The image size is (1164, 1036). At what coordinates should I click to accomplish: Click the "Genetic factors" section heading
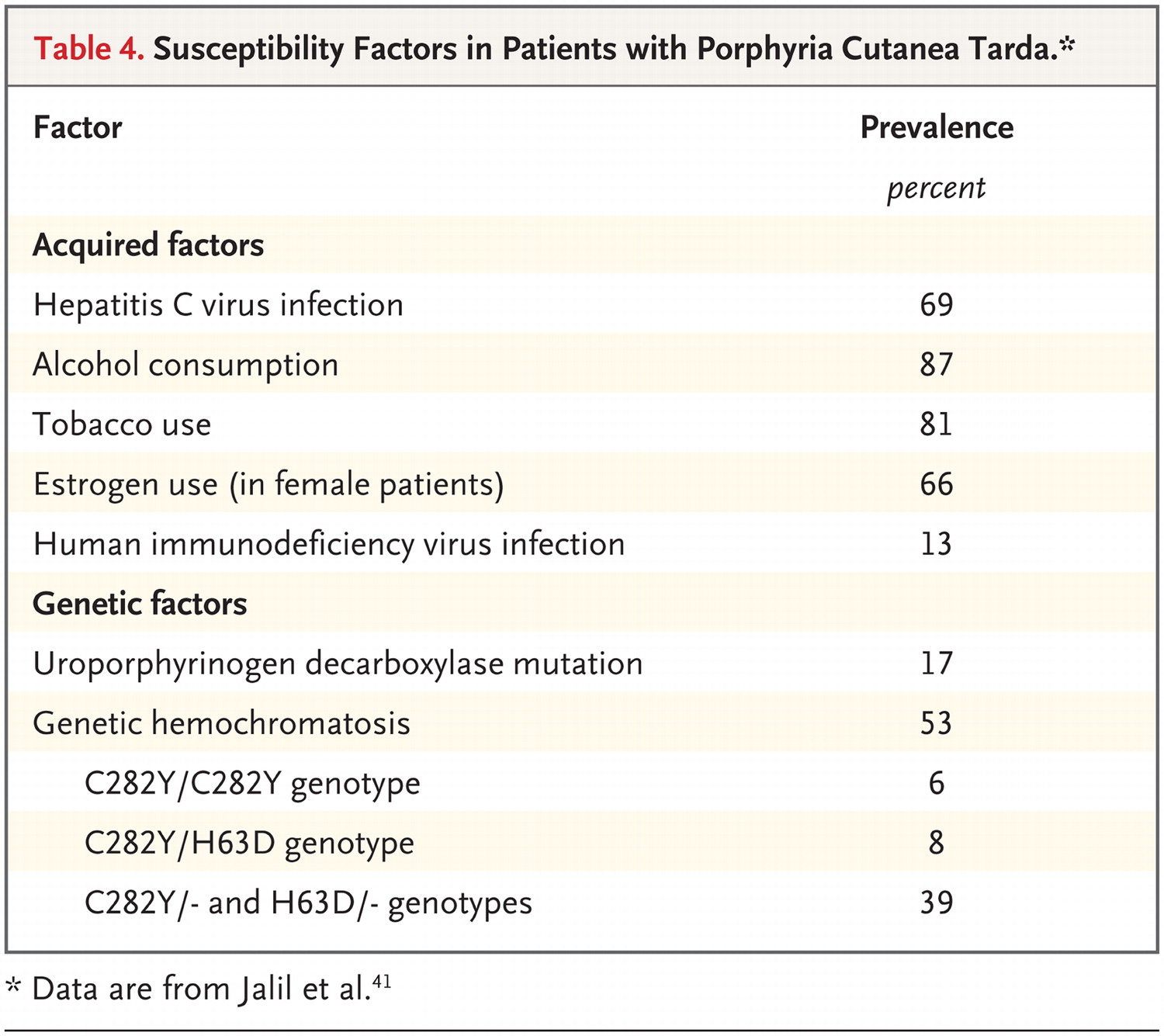pos(140,604)
